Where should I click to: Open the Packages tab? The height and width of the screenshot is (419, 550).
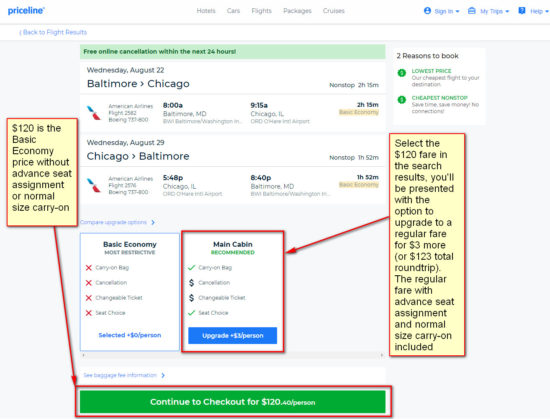297,11
